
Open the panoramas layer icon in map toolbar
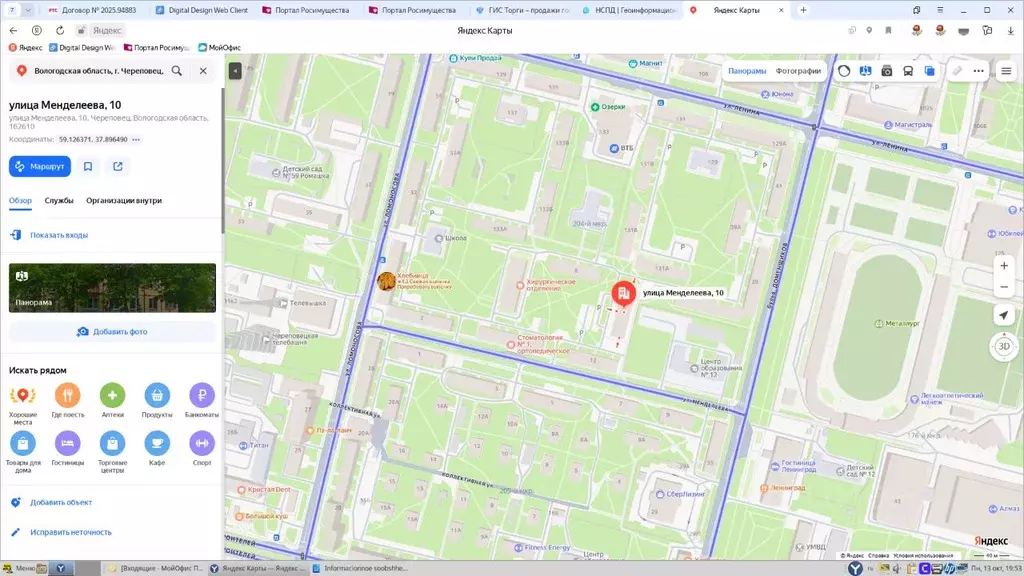(x=864, y=70)
